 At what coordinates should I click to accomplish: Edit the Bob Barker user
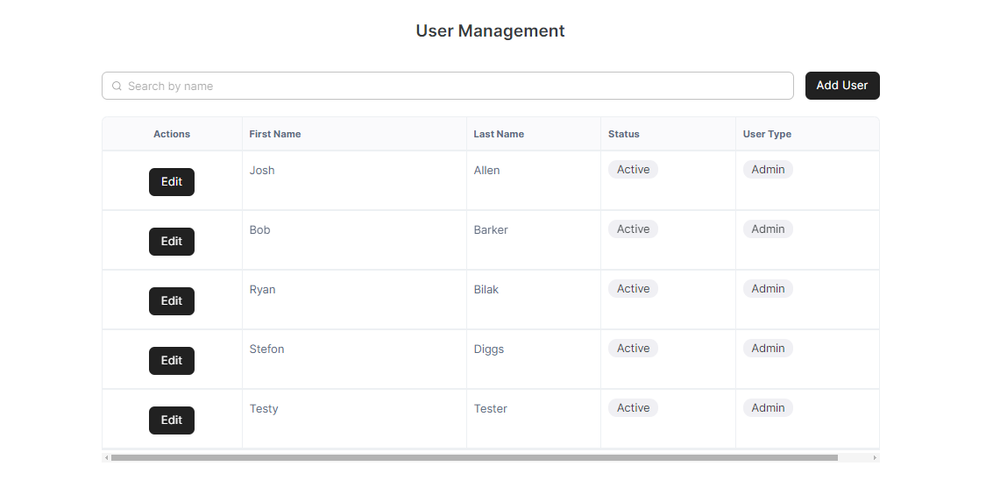tap(172, 242)
